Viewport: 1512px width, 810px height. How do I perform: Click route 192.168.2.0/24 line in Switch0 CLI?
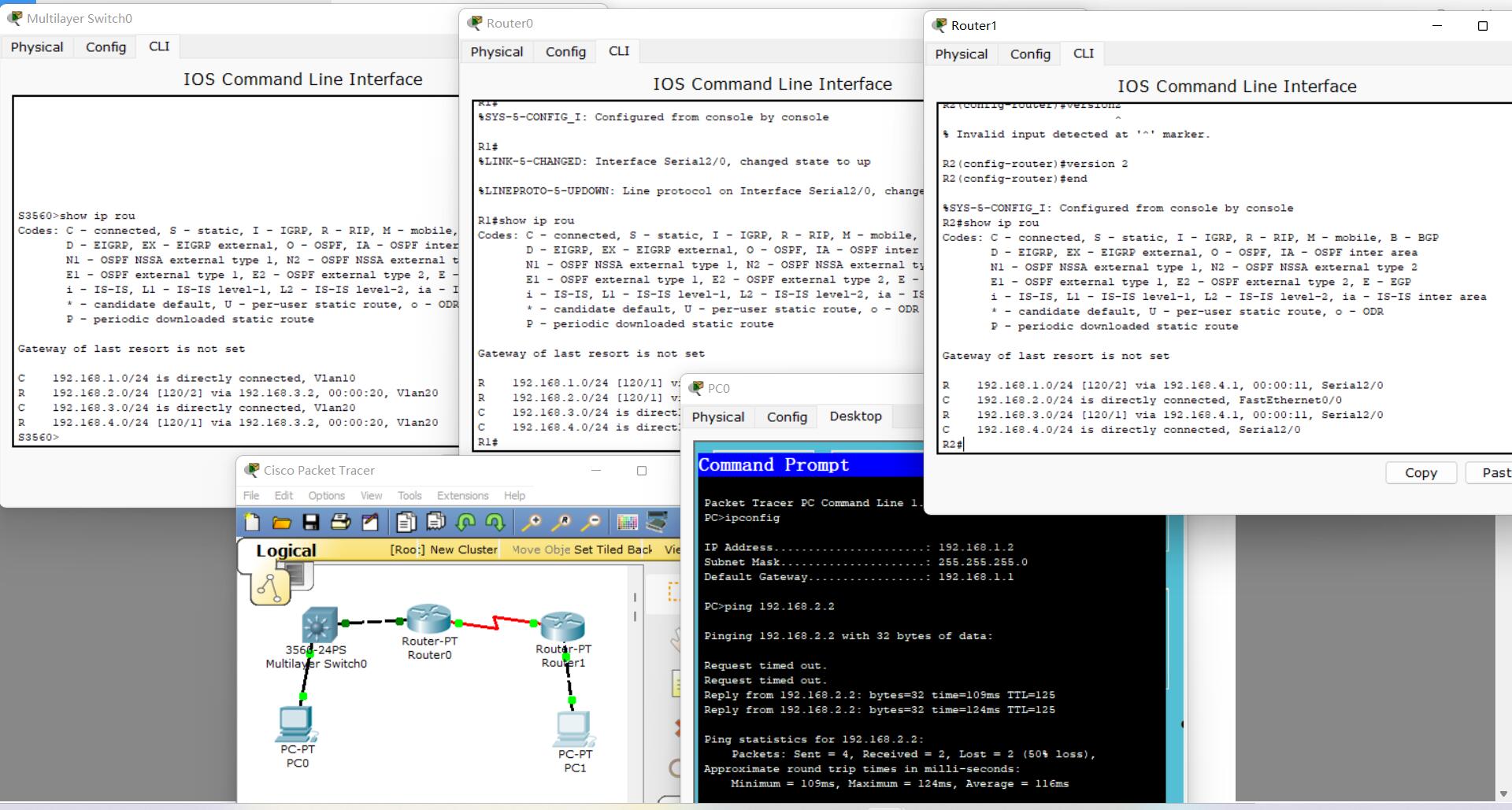[228, 393]
